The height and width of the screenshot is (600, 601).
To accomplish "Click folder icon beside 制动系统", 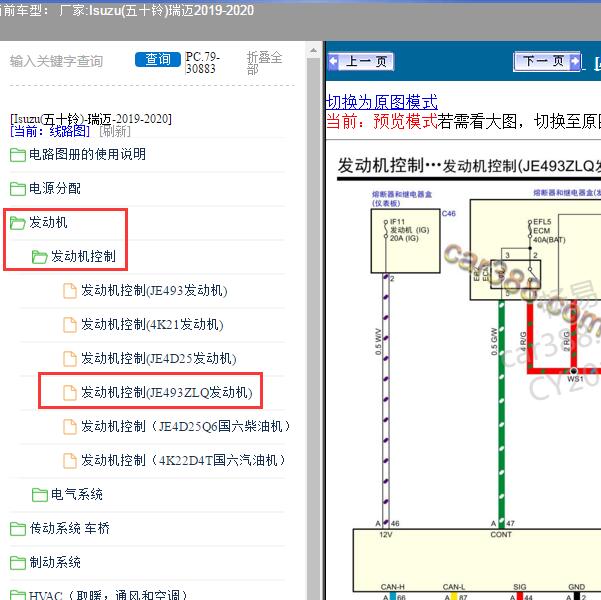I will click(x=18, y=563).
